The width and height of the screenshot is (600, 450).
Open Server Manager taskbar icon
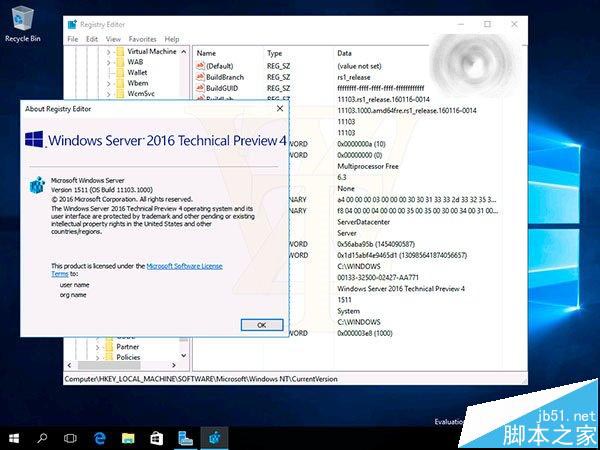(185, 439)
